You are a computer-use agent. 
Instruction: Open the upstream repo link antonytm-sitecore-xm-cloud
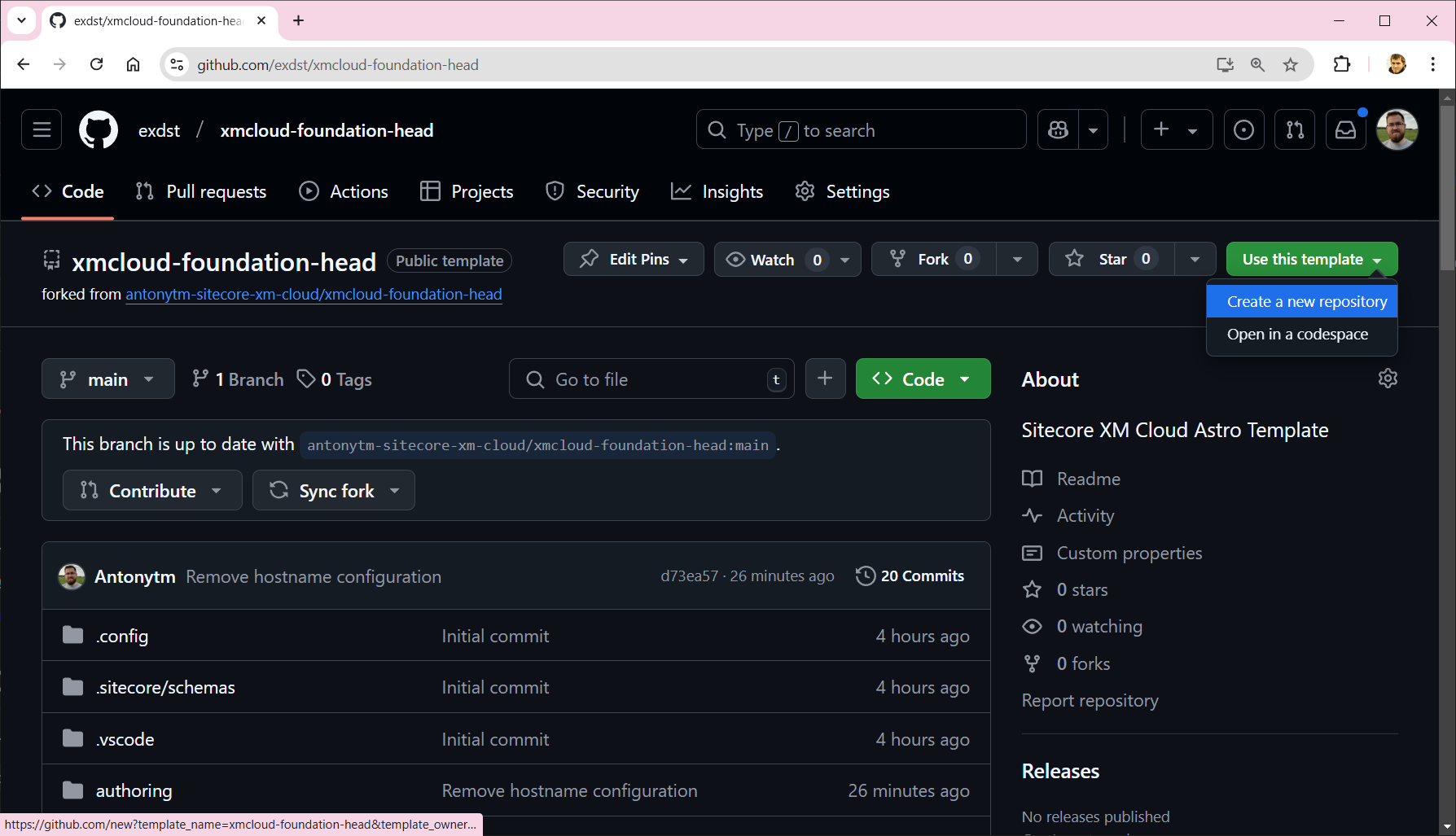point(314,294)
